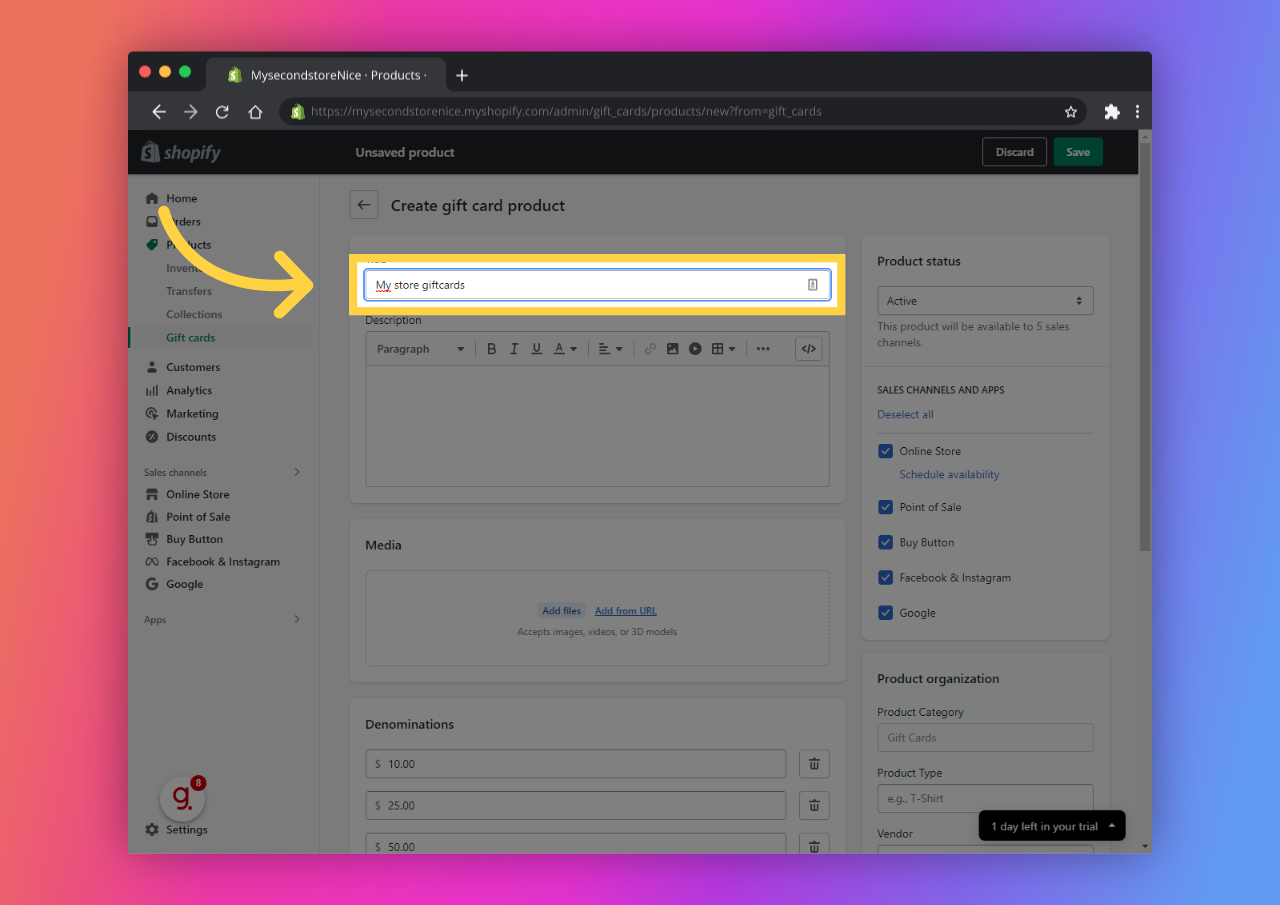Open the Paragraph style dropdown
Screen dimensions: 1280x905
point(420,349)
